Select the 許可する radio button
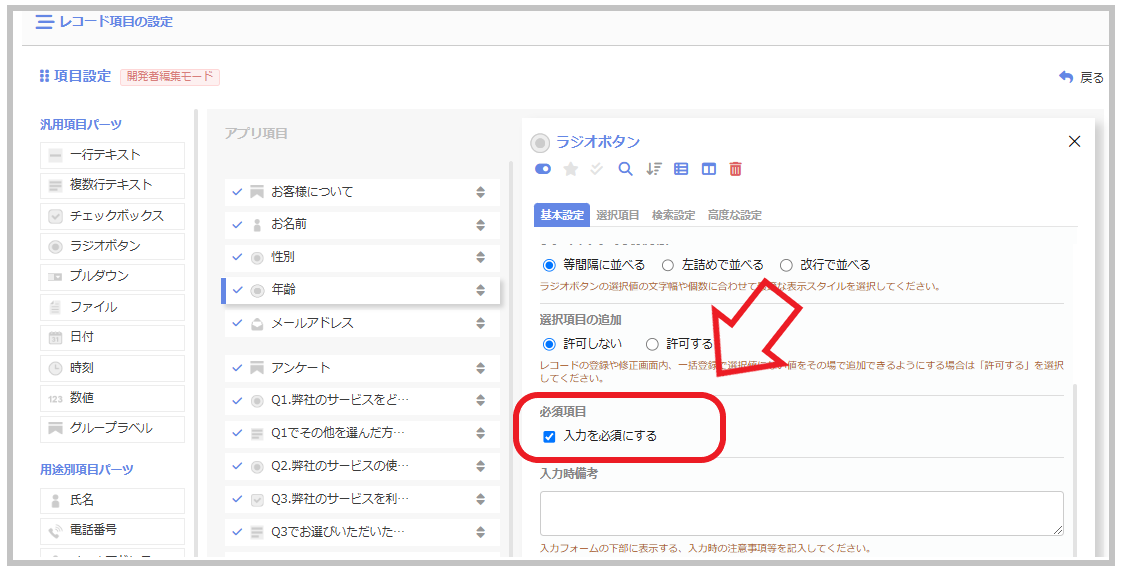The height and width of the screenshot is (570, 1121). point(652,344)
